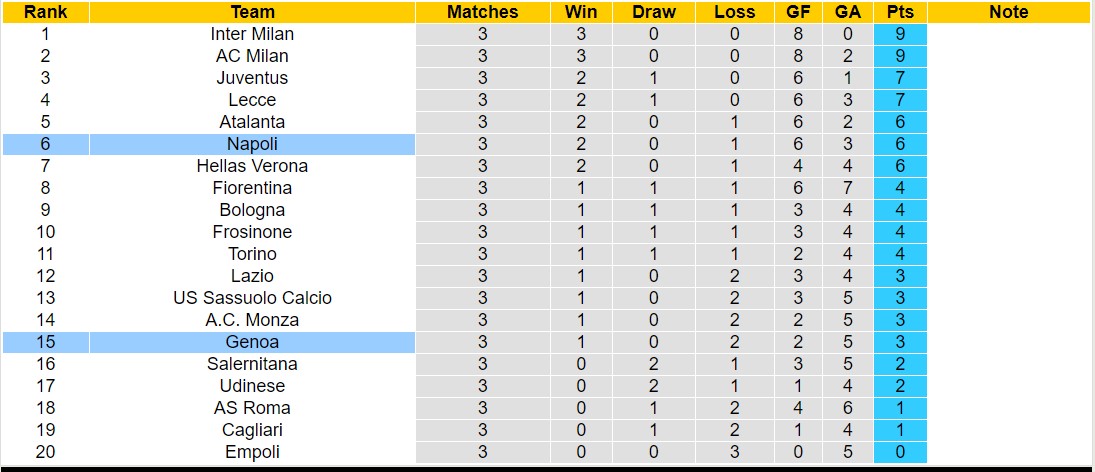Click the Empoli team name
Screen dimensions: 1095x472
(x=252, y=452)
